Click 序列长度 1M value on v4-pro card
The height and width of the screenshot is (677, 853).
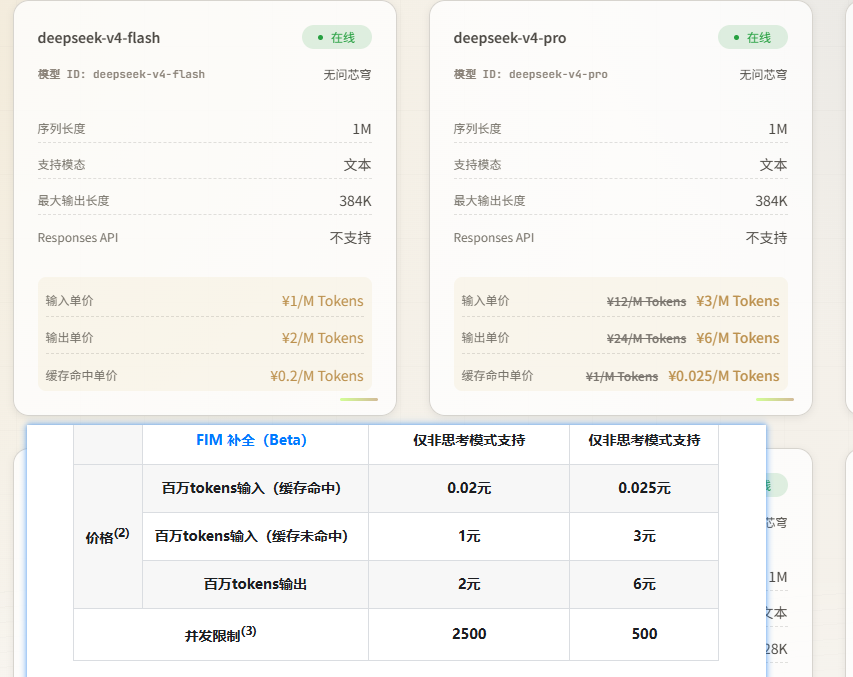pyautogui.click(x=778, y=129)
